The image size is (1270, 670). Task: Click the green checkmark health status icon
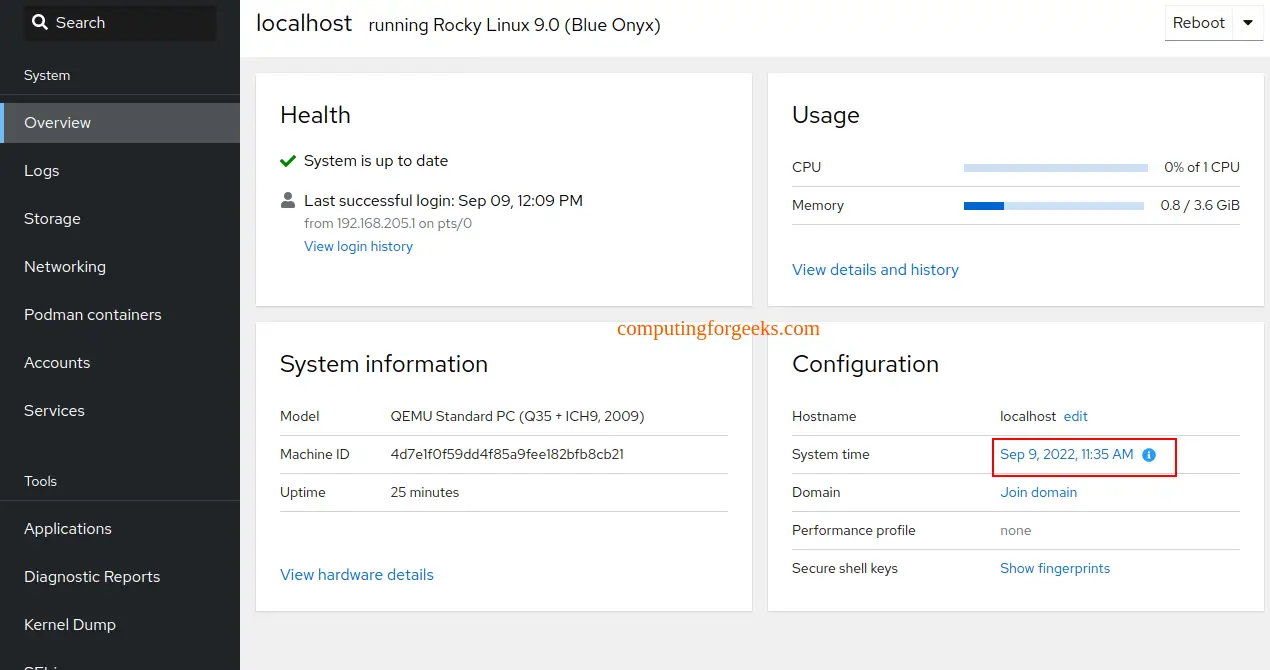(x=288, y=160)
